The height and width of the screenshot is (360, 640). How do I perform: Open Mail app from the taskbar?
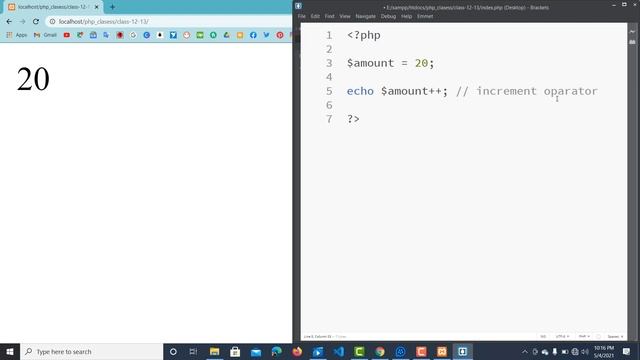point(256,351)
